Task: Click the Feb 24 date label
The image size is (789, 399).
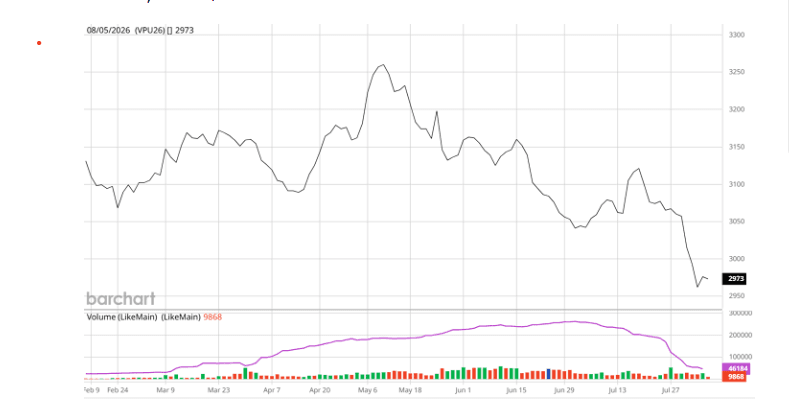Action: pyautogui.click(x=118, y=390)
